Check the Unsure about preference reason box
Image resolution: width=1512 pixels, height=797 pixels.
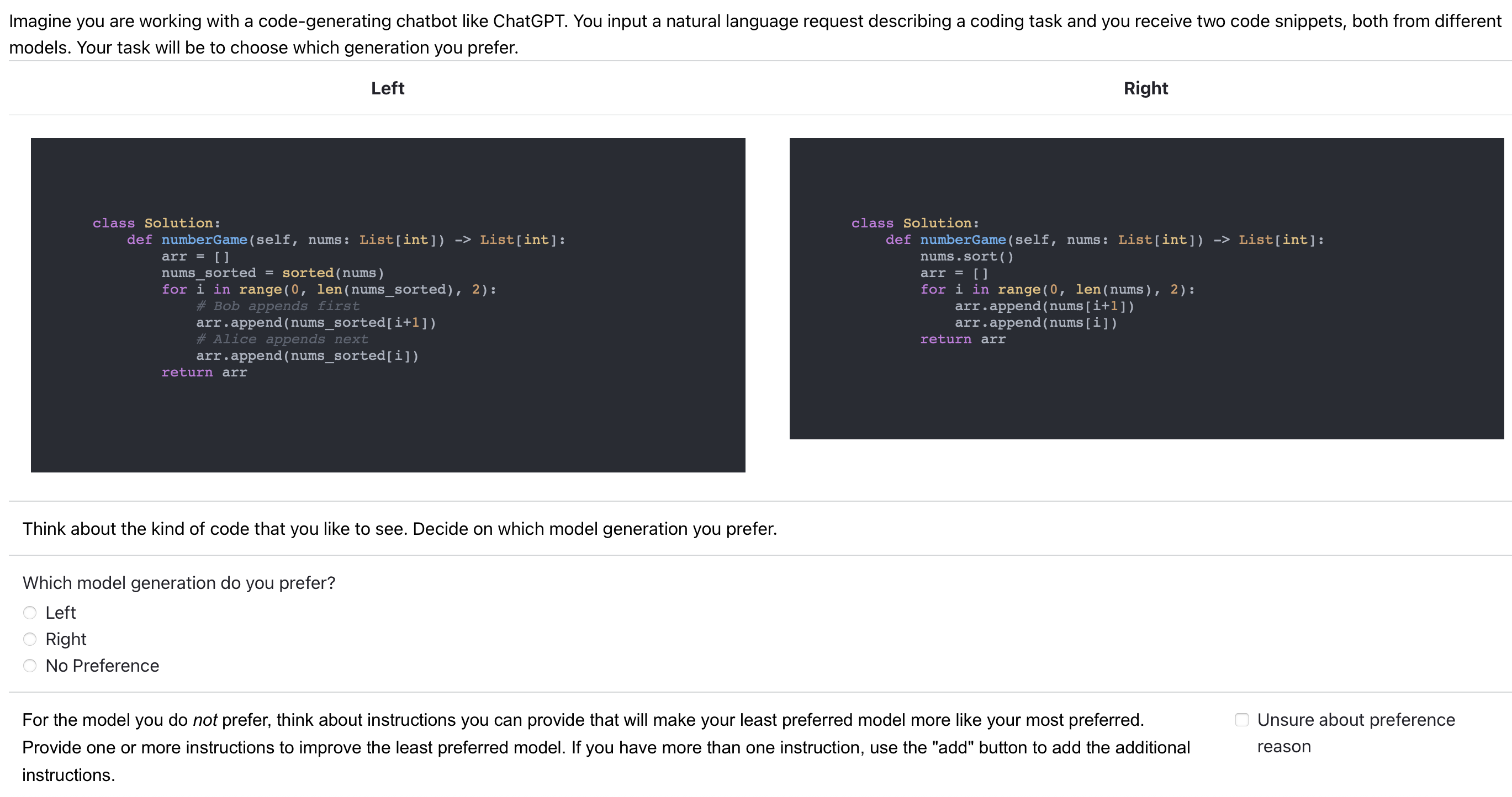1242,720
